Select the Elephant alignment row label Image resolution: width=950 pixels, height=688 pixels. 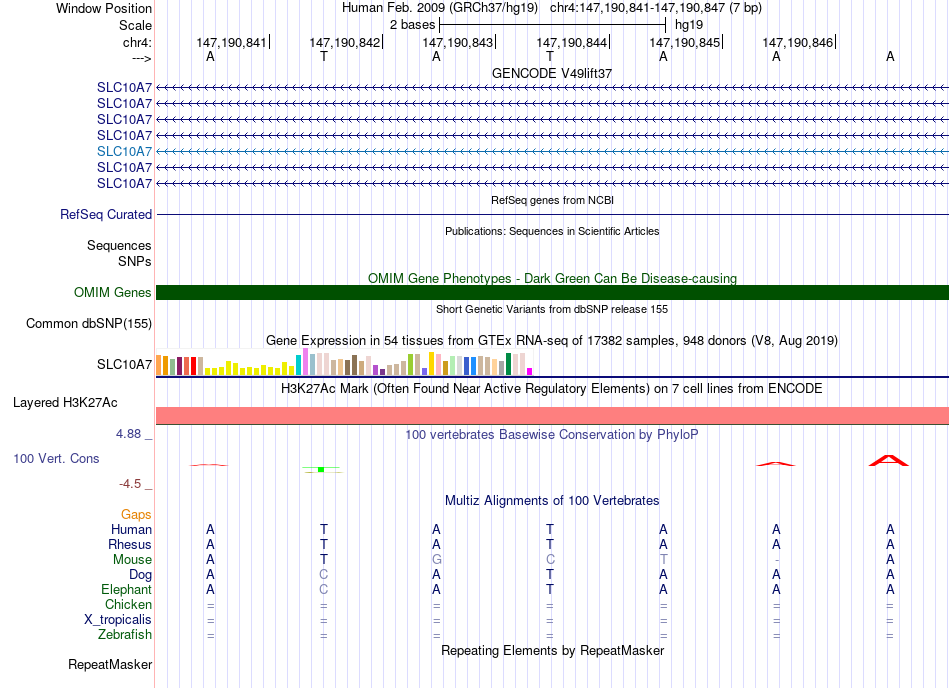127,589
